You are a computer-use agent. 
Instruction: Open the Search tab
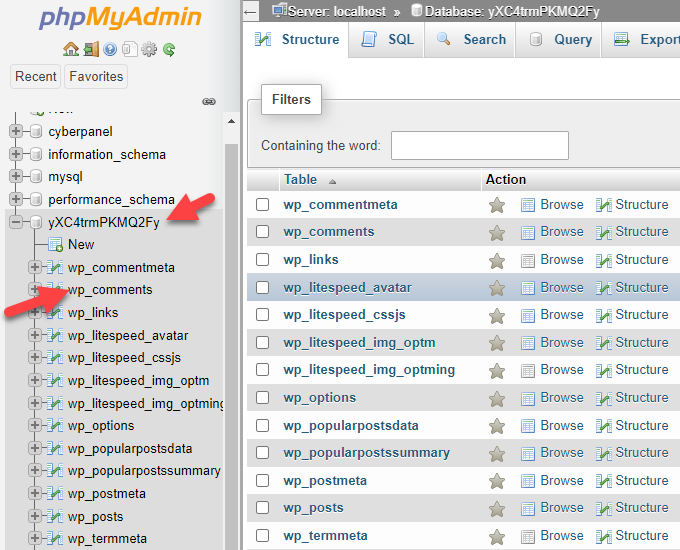[470, 39]
